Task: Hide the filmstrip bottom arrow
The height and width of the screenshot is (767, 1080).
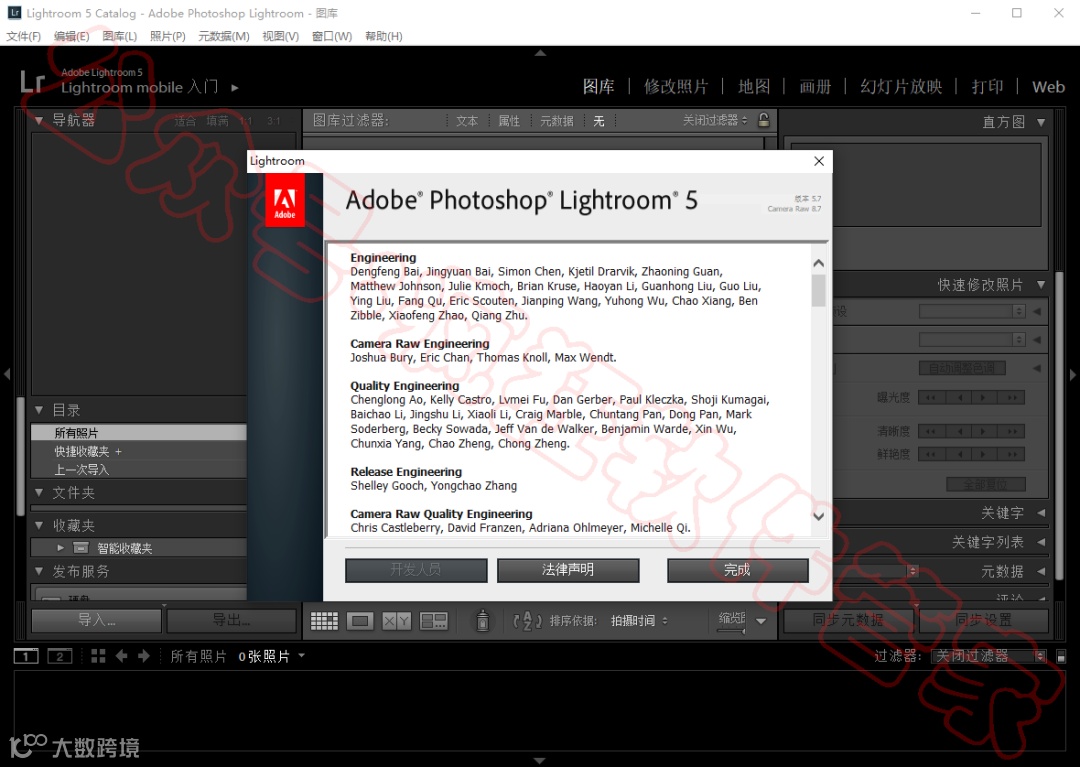Action: (540, 761)
